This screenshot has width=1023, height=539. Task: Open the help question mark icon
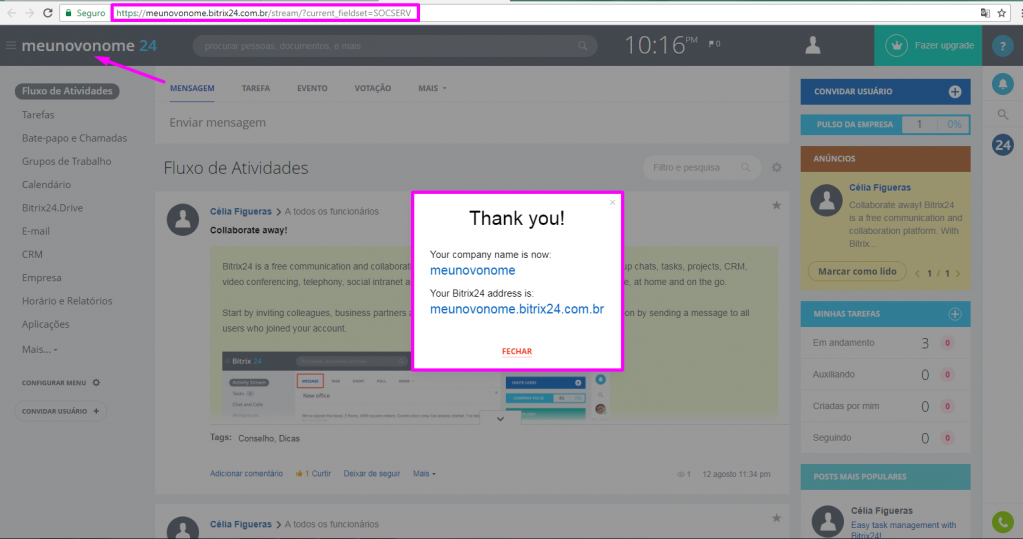coord(1003,46)
